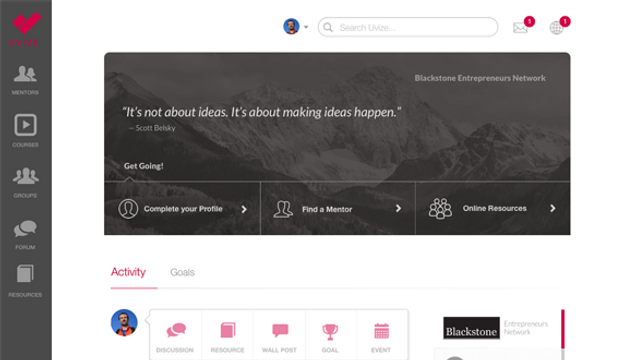This screenshot has height=360, width=622.
Task: Click the red scrollbar on right panel
Action: [x=563, y=329]
